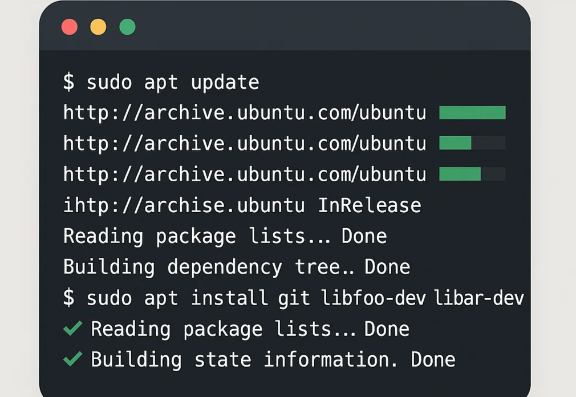Viewport: 576px width, 397px height.
Task: Click the libfoo-dev package name
Action: click(x=373, y=297)
